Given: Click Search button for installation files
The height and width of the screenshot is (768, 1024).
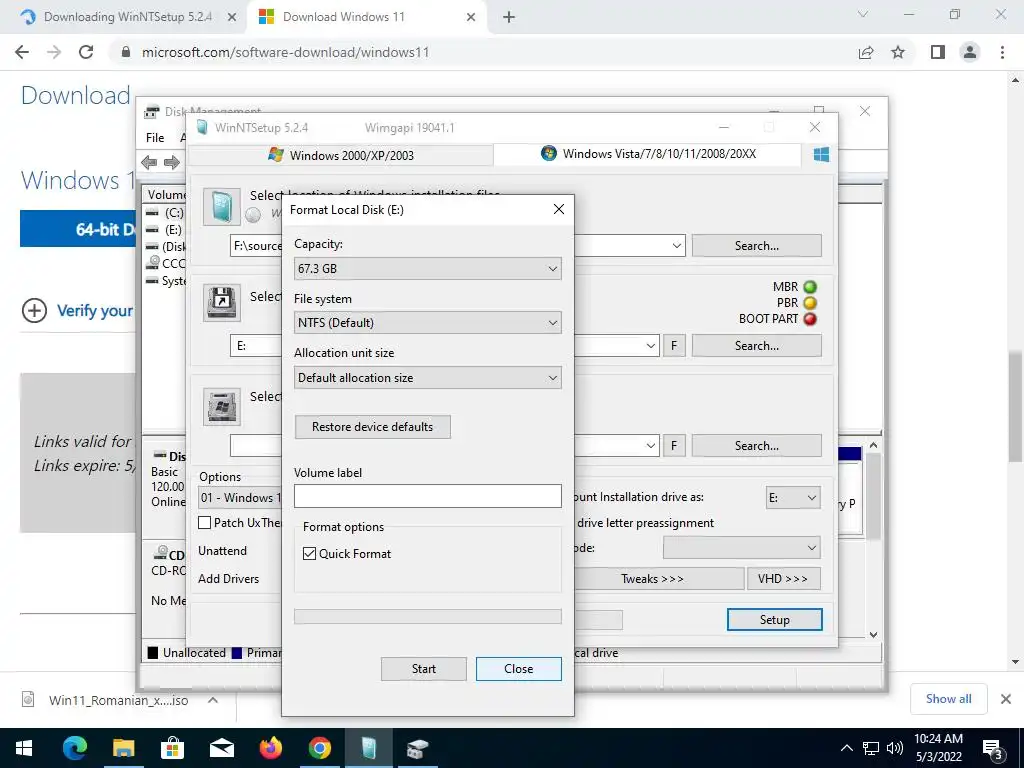Looking at the screenshot, I should (756, 246).
